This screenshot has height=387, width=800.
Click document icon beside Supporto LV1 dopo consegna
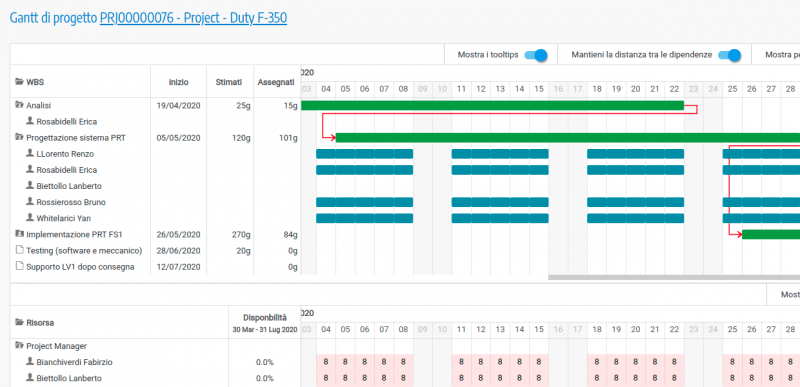click(19, 266)
